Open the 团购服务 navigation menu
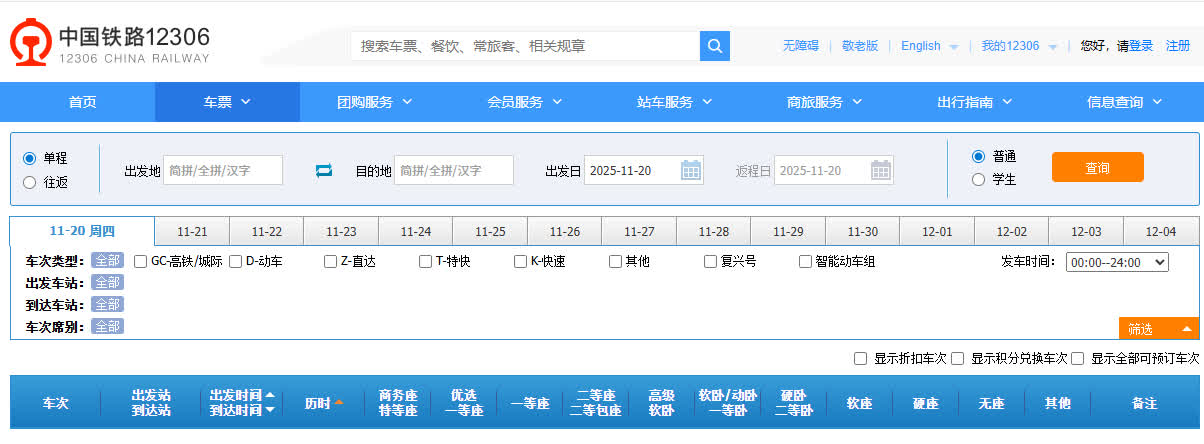1204x444 pixels. click(x=375, y=102)
